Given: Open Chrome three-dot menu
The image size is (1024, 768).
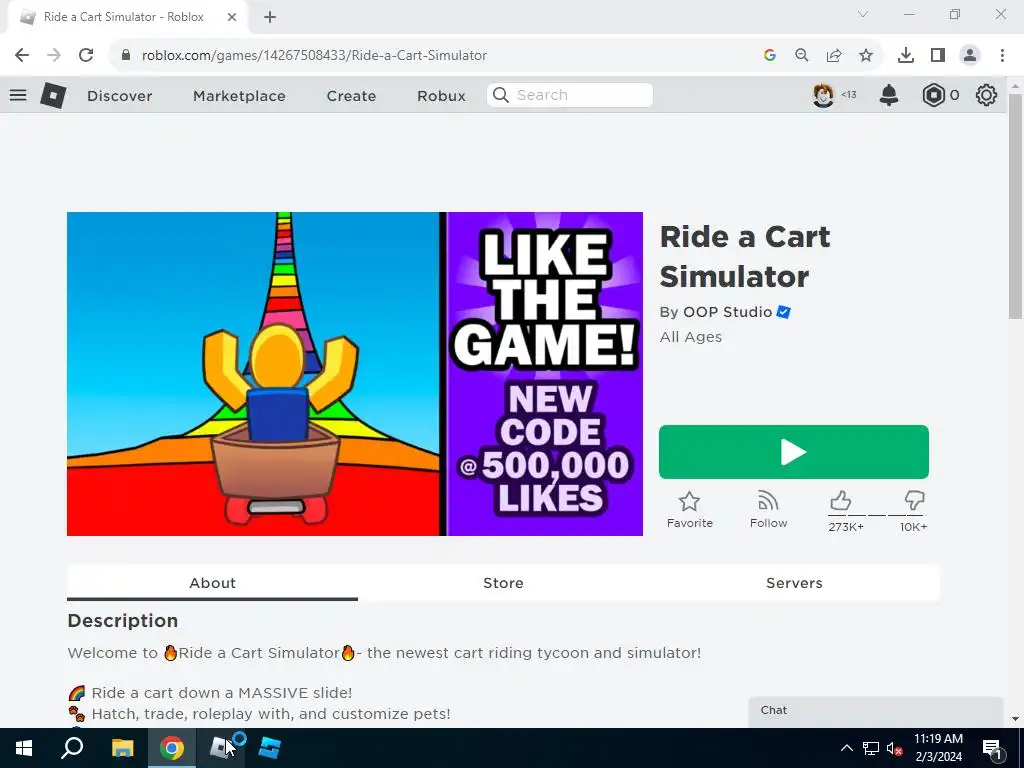Looking at the screenshot, I should pos(1002,56).
